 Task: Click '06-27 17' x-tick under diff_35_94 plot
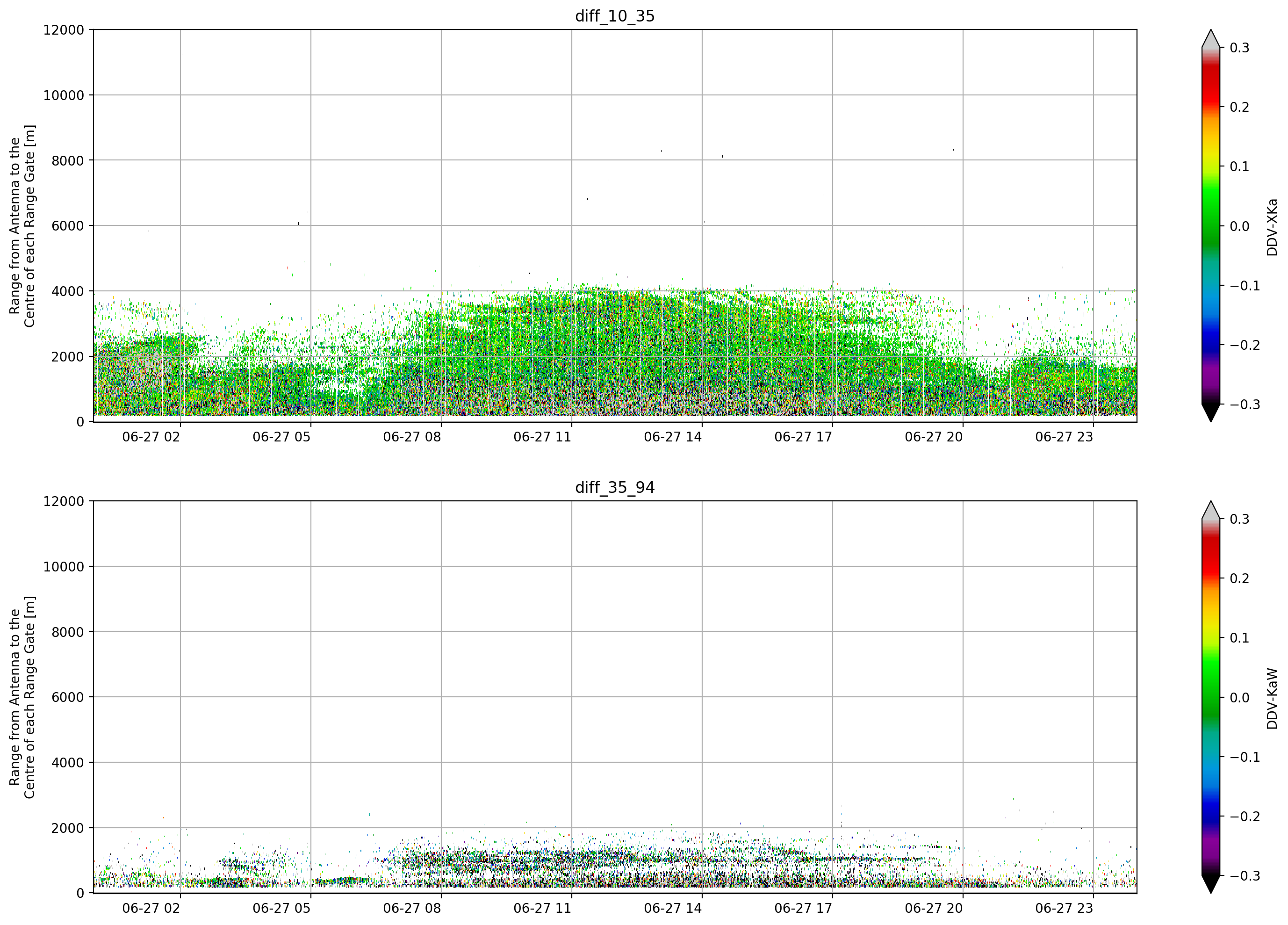(x=803, y=909)
